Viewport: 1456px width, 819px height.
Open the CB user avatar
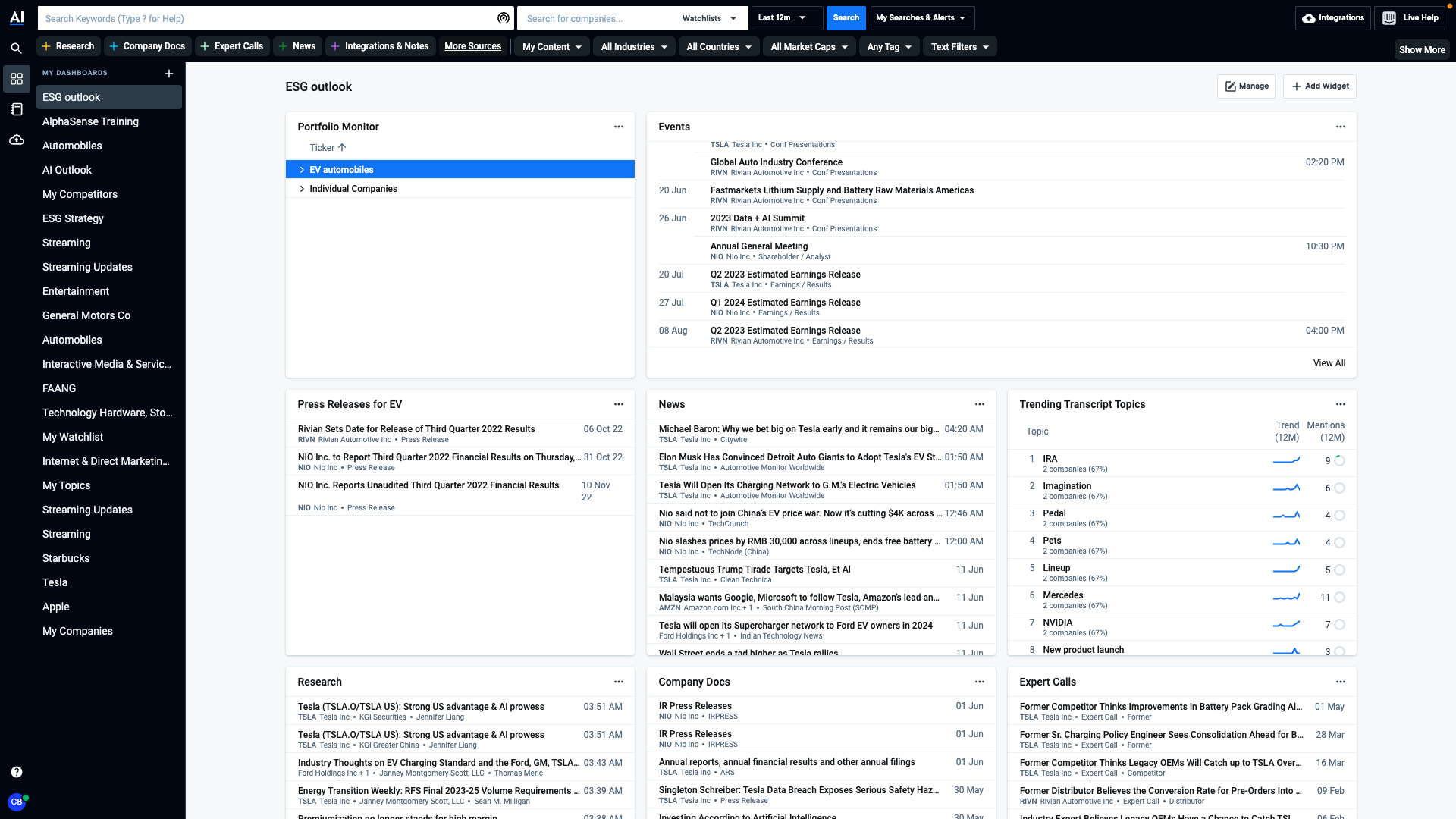(x=17, y=802)
